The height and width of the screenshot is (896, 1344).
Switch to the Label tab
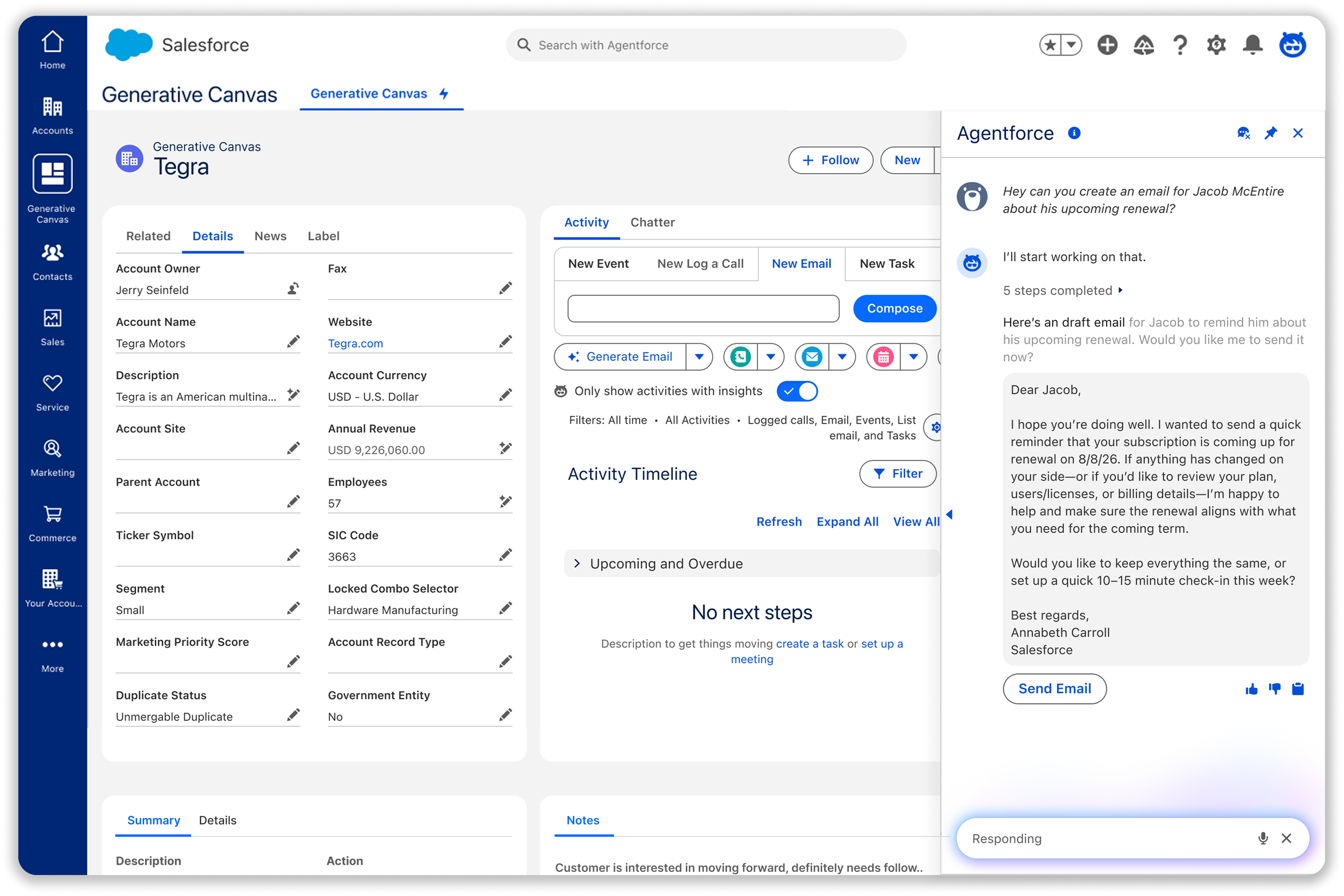tap(324, 236)
